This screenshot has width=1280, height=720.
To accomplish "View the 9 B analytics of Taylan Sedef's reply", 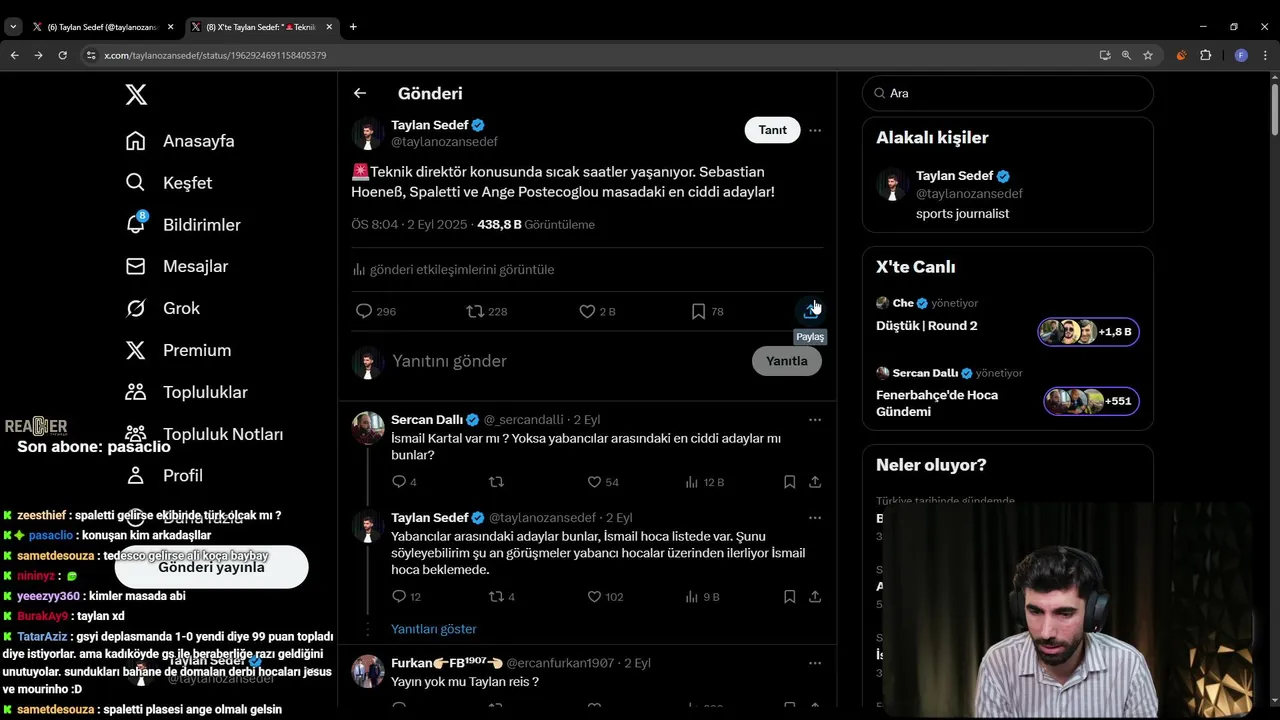I will pos(702,597).
